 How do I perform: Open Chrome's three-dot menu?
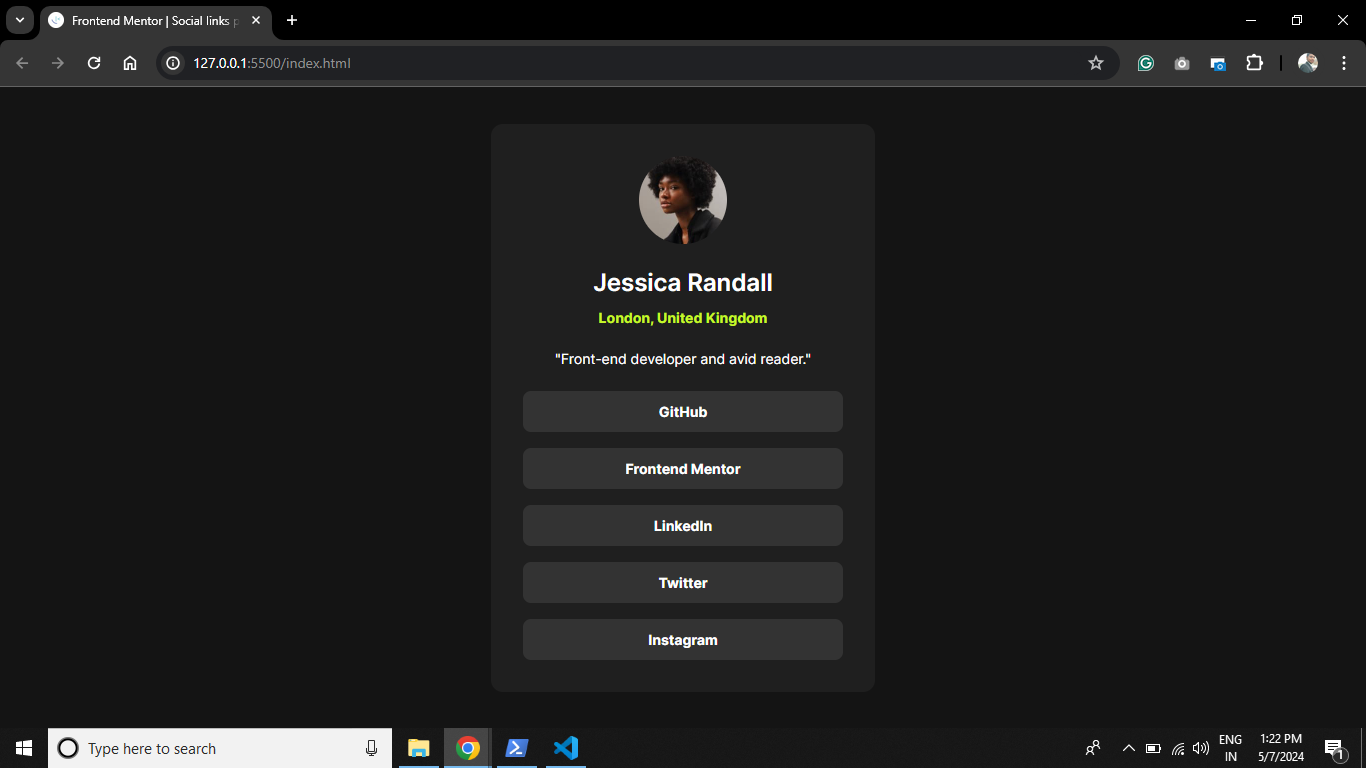click(x=1343, y=63)
